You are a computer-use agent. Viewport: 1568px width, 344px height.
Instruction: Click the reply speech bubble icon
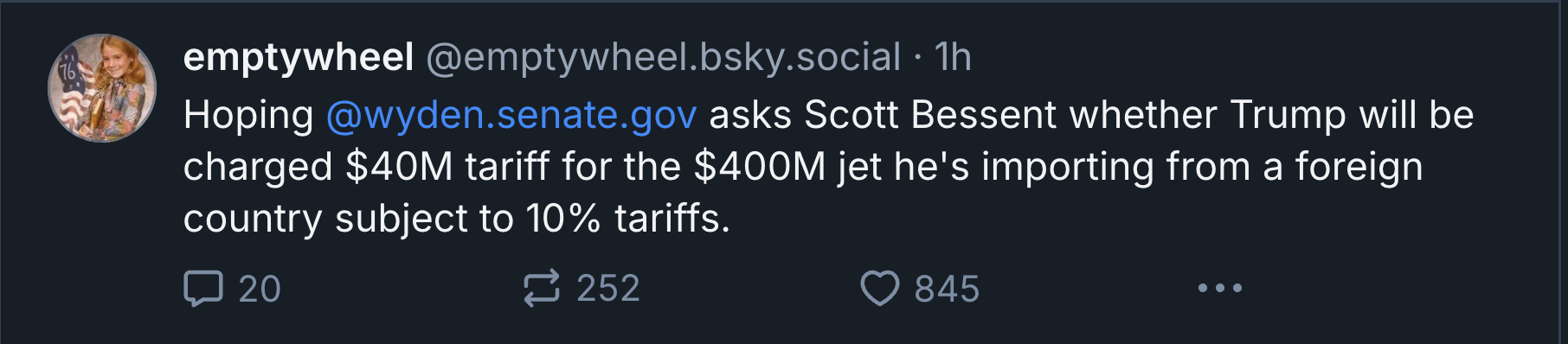coord(203,289)
